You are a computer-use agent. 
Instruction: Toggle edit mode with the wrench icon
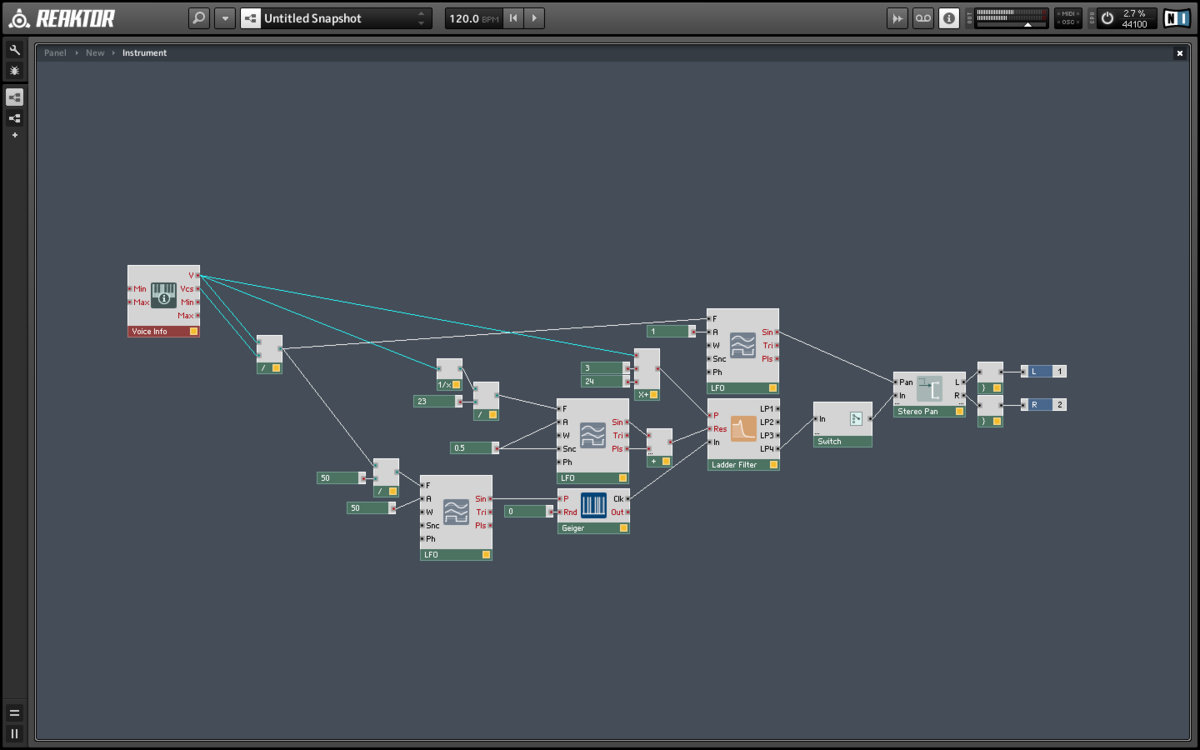(x=14, y=49)
